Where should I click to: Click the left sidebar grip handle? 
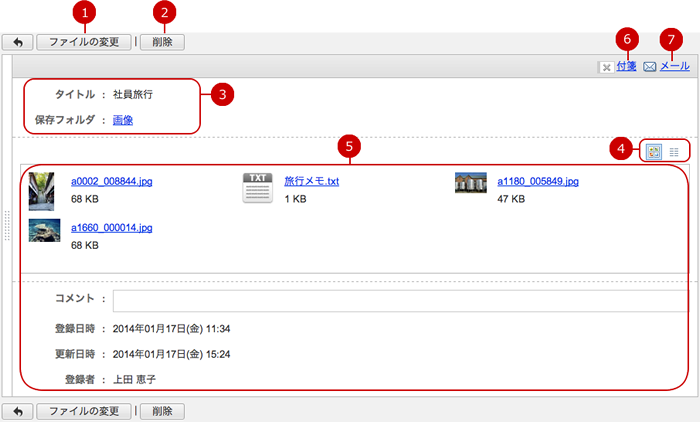point(7,226)
